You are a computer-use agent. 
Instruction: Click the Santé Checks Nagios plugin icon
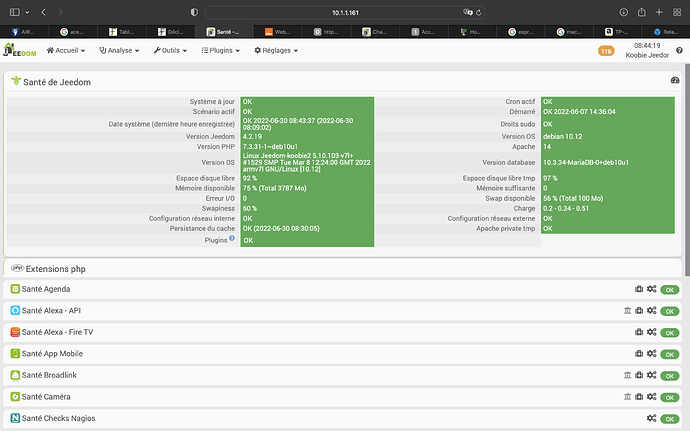coord(15,418)
